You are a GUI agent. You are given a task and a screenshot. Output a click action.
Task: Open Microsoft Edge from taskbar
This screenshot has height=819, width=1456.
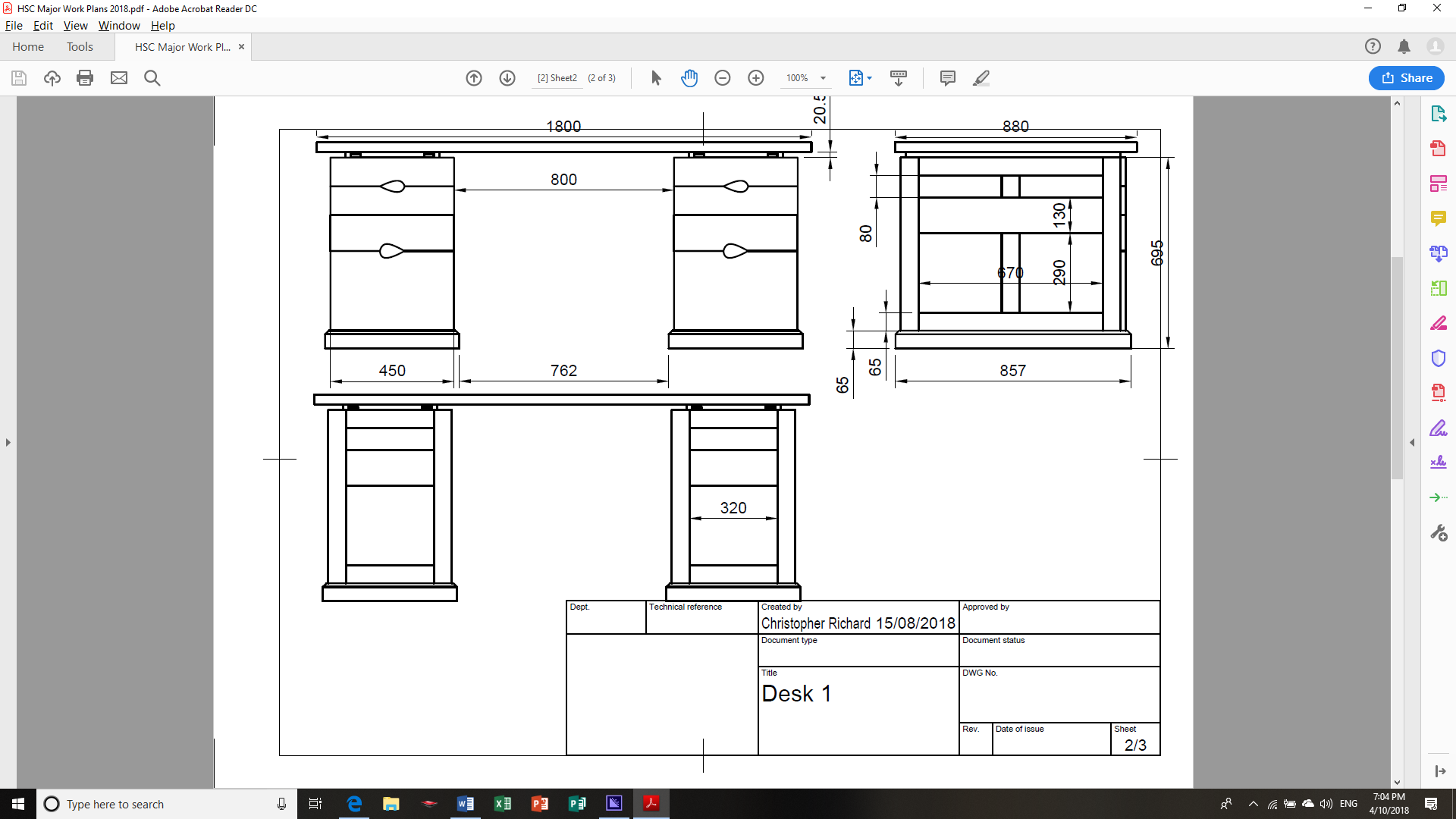[x=354, y=804]
